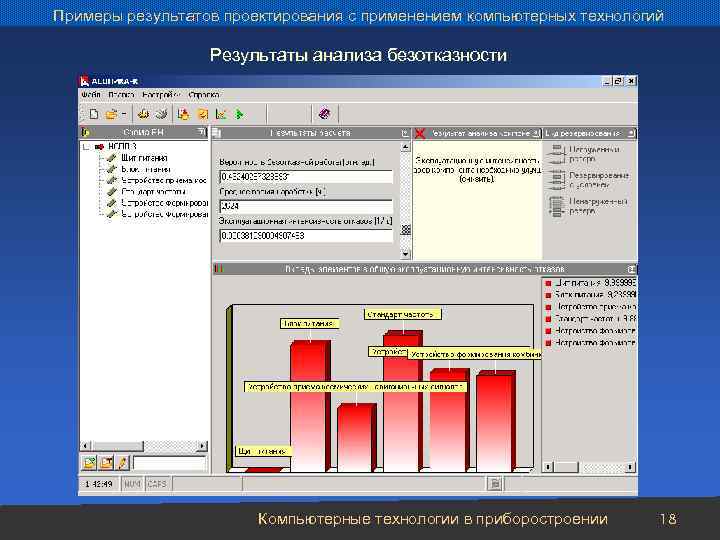720x540 pixels.
Task: Click pin button on analysis result header
Action: click(536, 134)
